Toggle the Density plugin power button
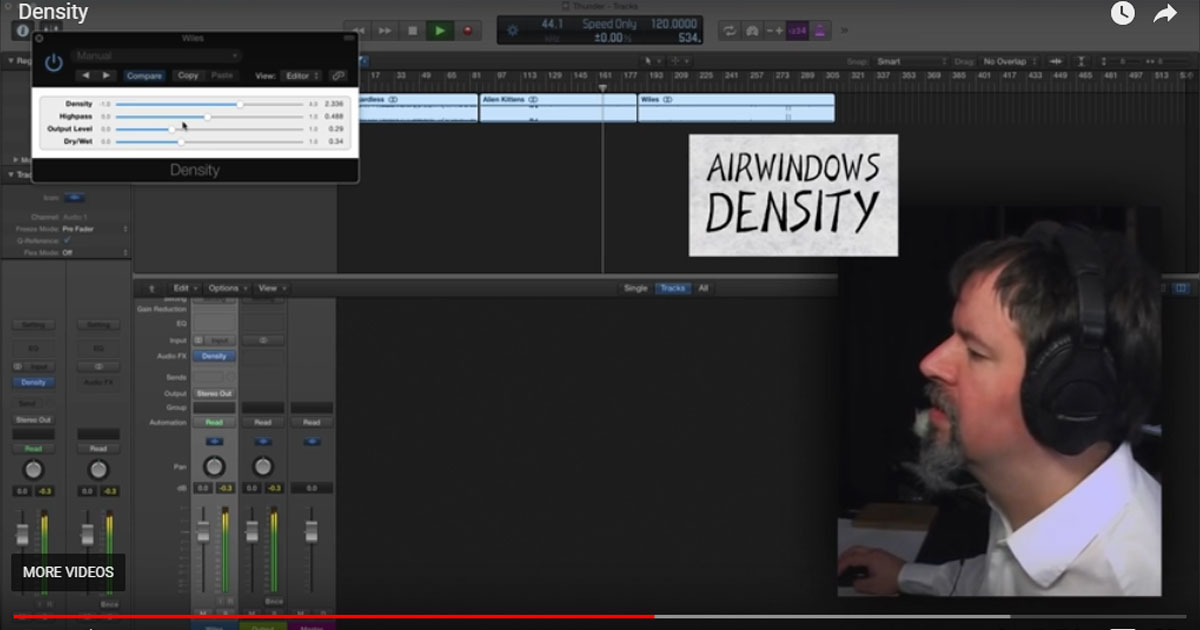1200x630 pixels. 53,62
